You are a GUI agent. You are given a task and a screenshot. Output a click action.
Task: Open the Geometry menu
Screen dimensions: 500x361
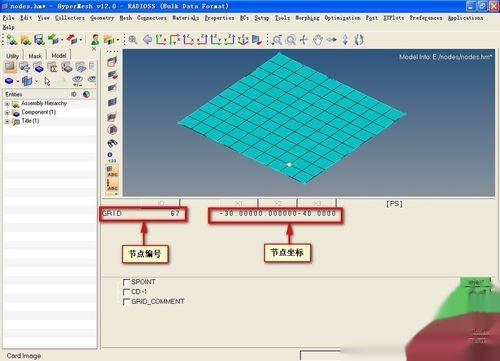[102, 18]
